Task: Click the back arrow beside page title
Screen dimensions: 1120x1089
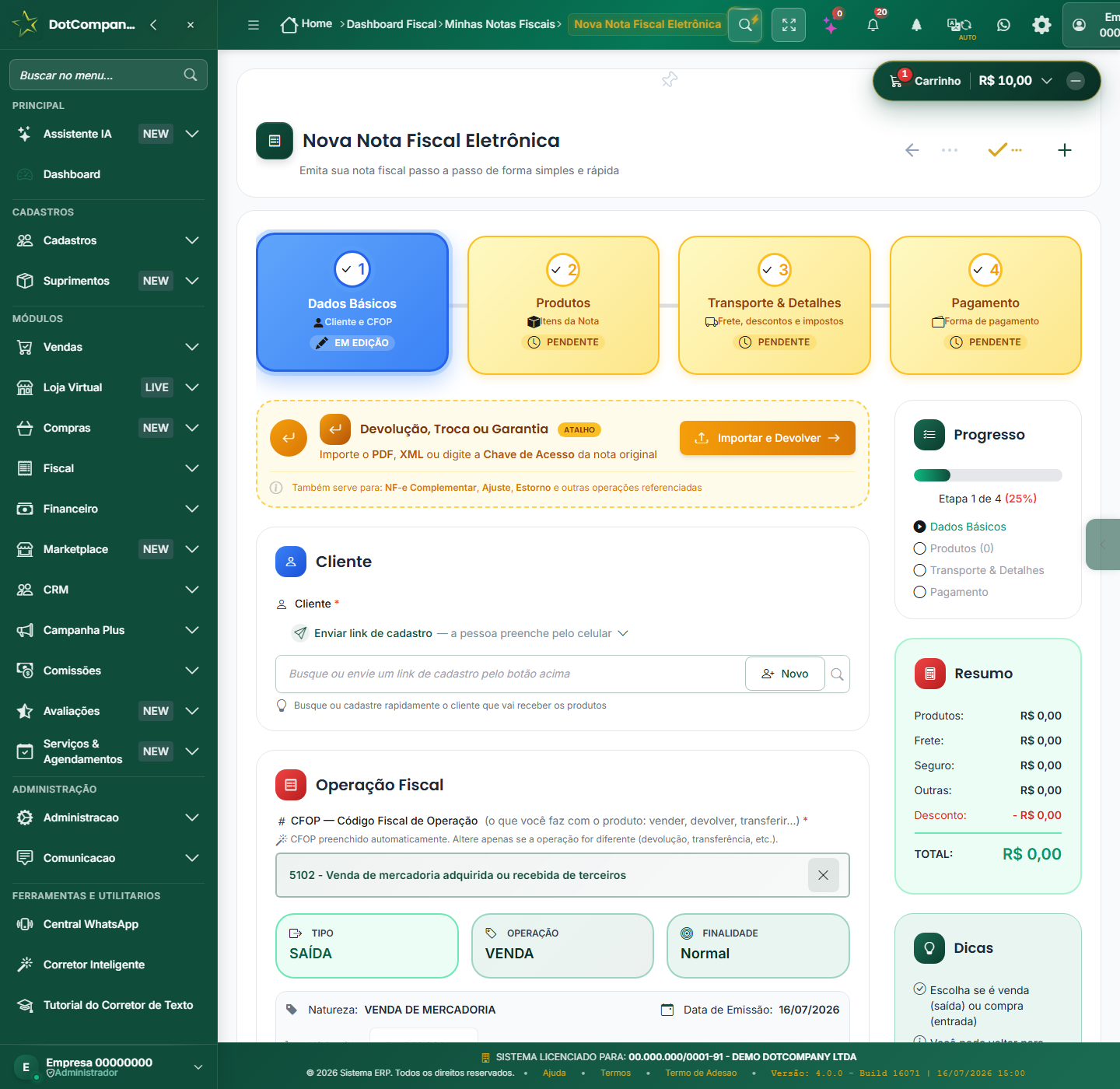Action: pos(912,150)
